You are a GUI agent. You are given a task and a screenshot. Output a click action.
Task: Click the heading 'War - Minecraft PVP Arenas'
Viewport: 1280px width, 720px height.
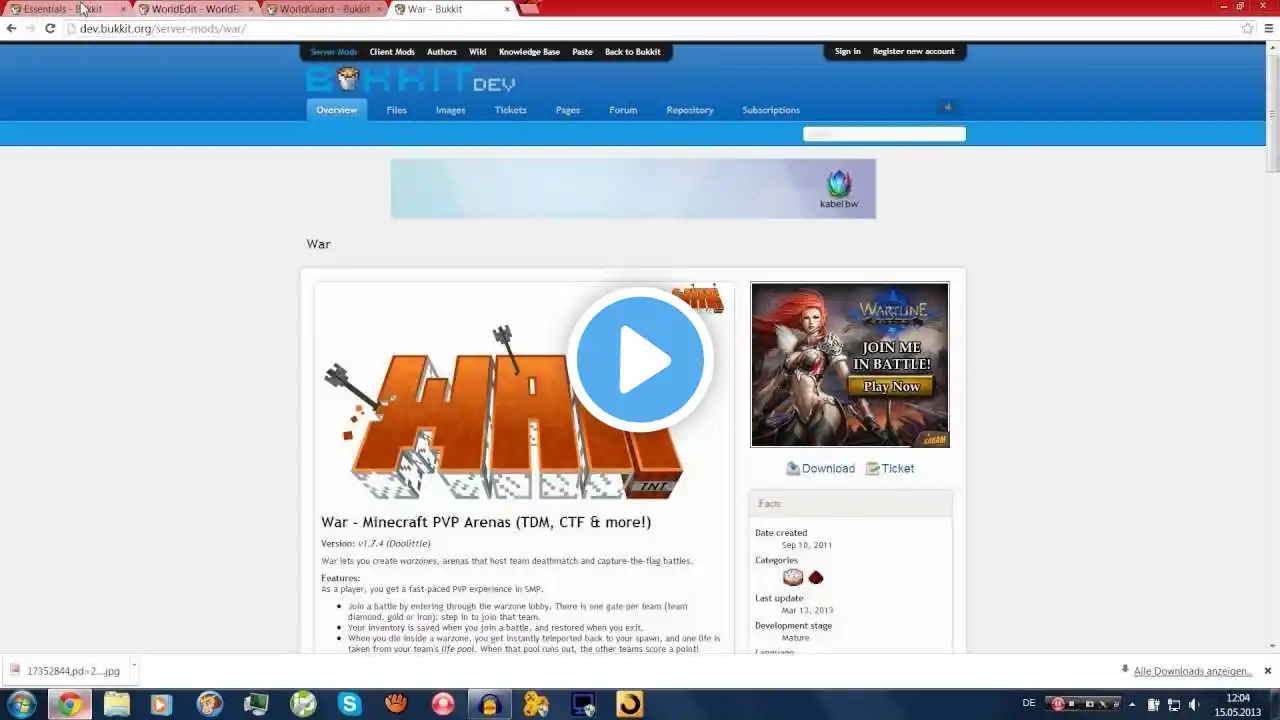click(486, 522)
